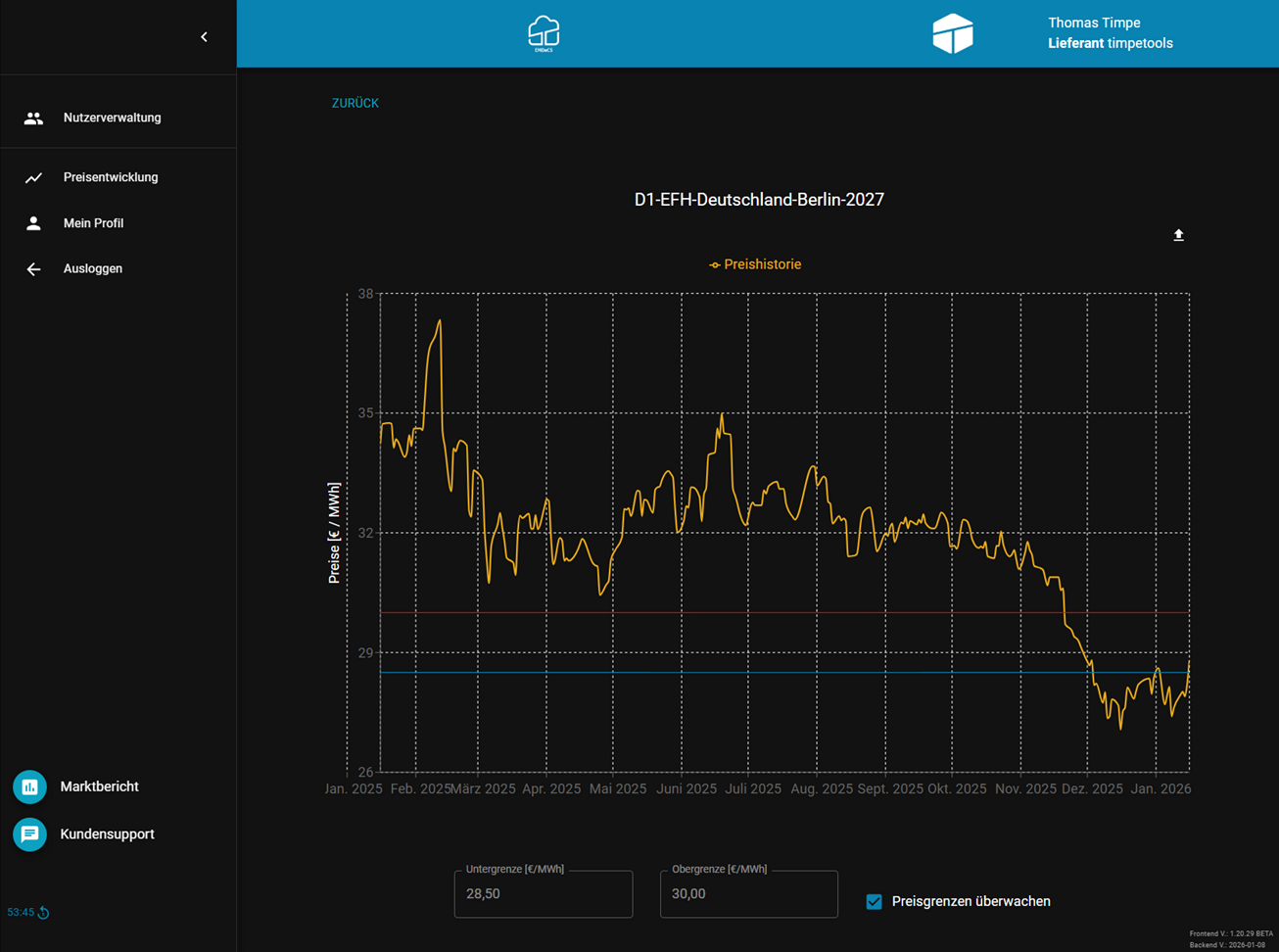
Task: Click the red upper limit line on chart
Action: (686, 612)
